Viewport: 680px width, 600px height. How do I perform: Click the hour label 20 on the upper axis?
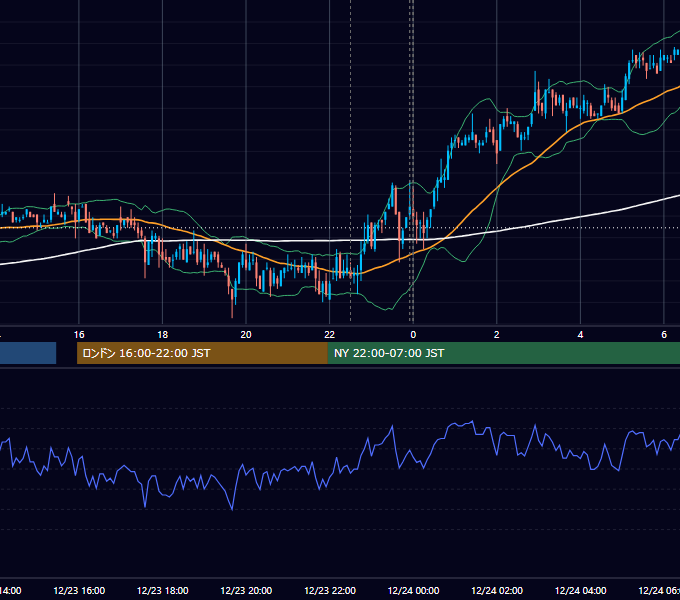pos(246,335)
